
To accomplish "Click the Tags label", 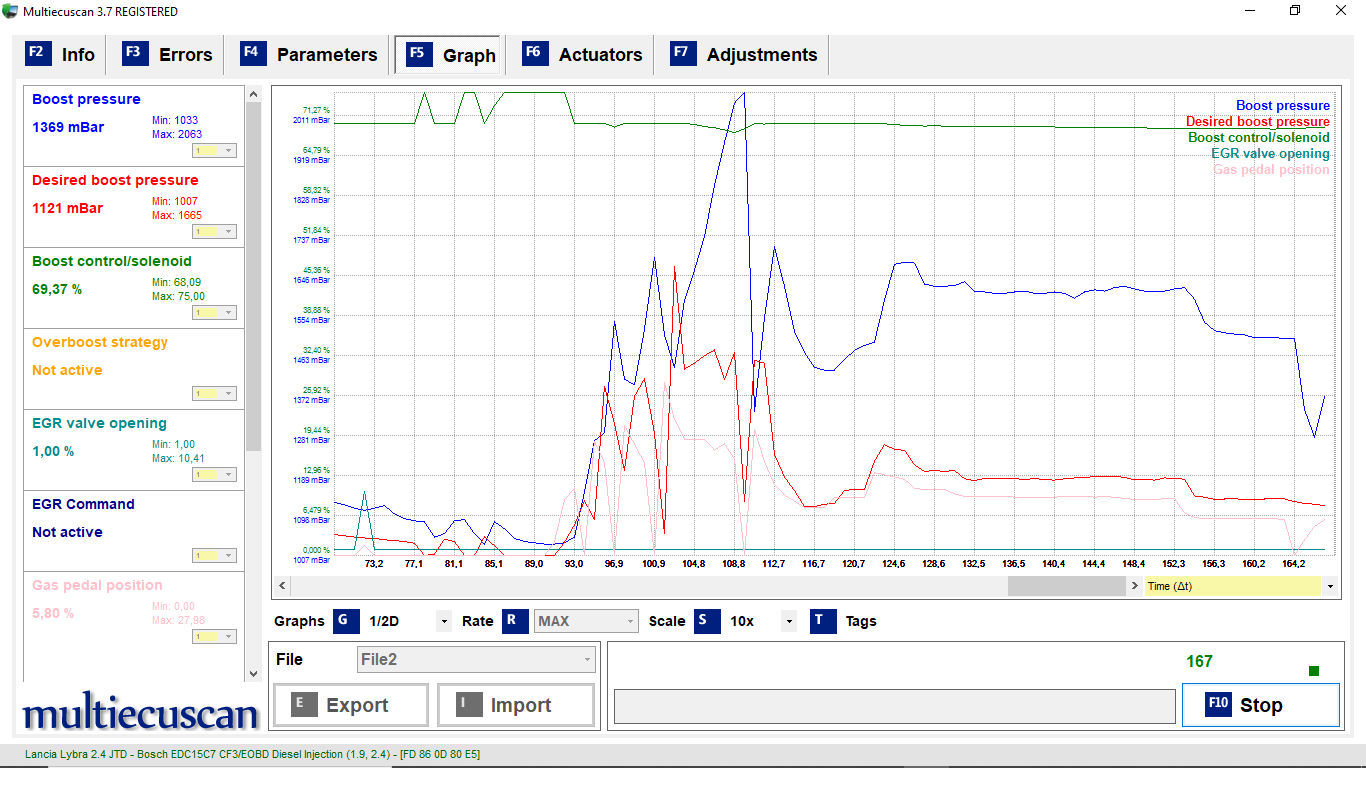I will tap(861, 621).
